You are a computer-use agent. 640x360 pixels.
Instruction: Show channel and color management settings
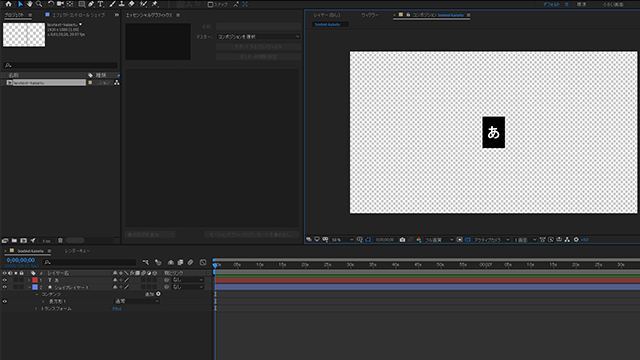tap(419, 240)
